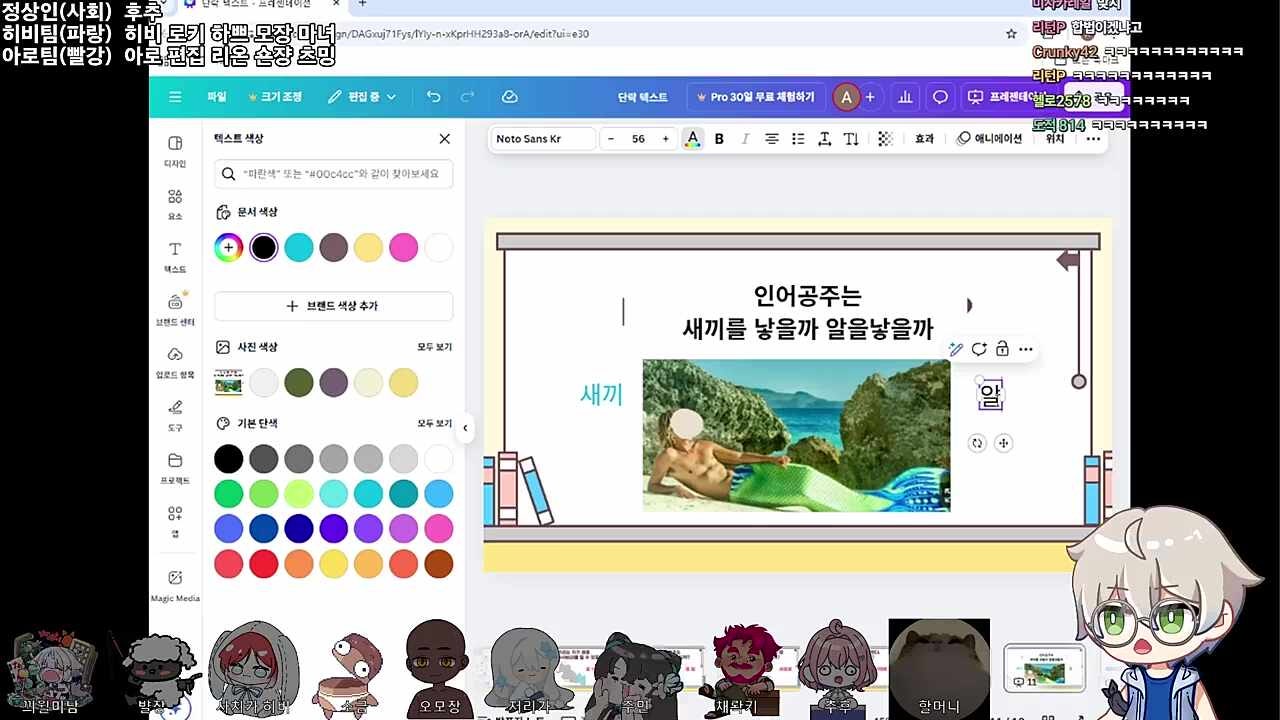The image size is (1280, 720).
Task: Decrease font size with minus button
Action: pos(611,139)
